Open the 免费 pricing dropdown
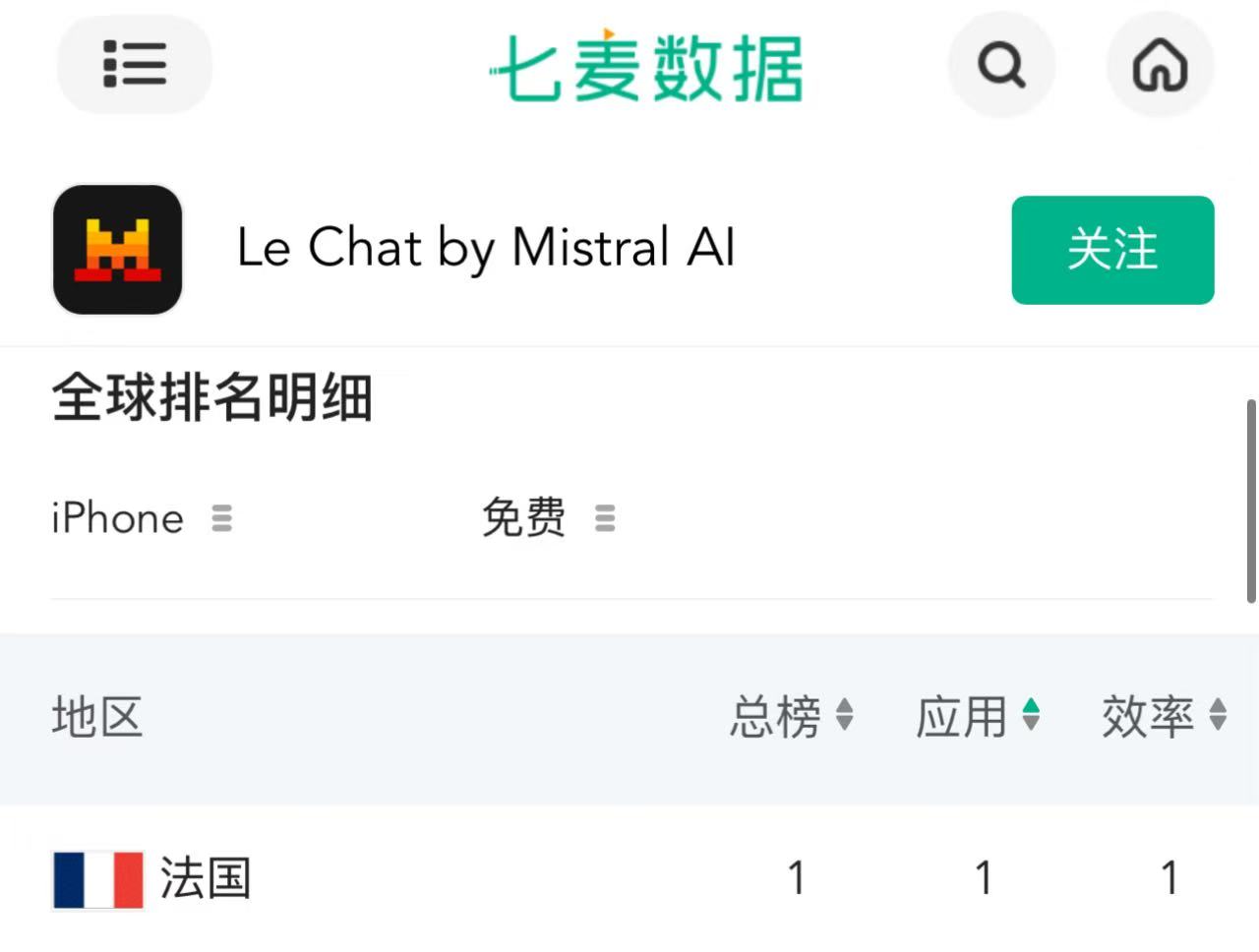 point(524,518)
